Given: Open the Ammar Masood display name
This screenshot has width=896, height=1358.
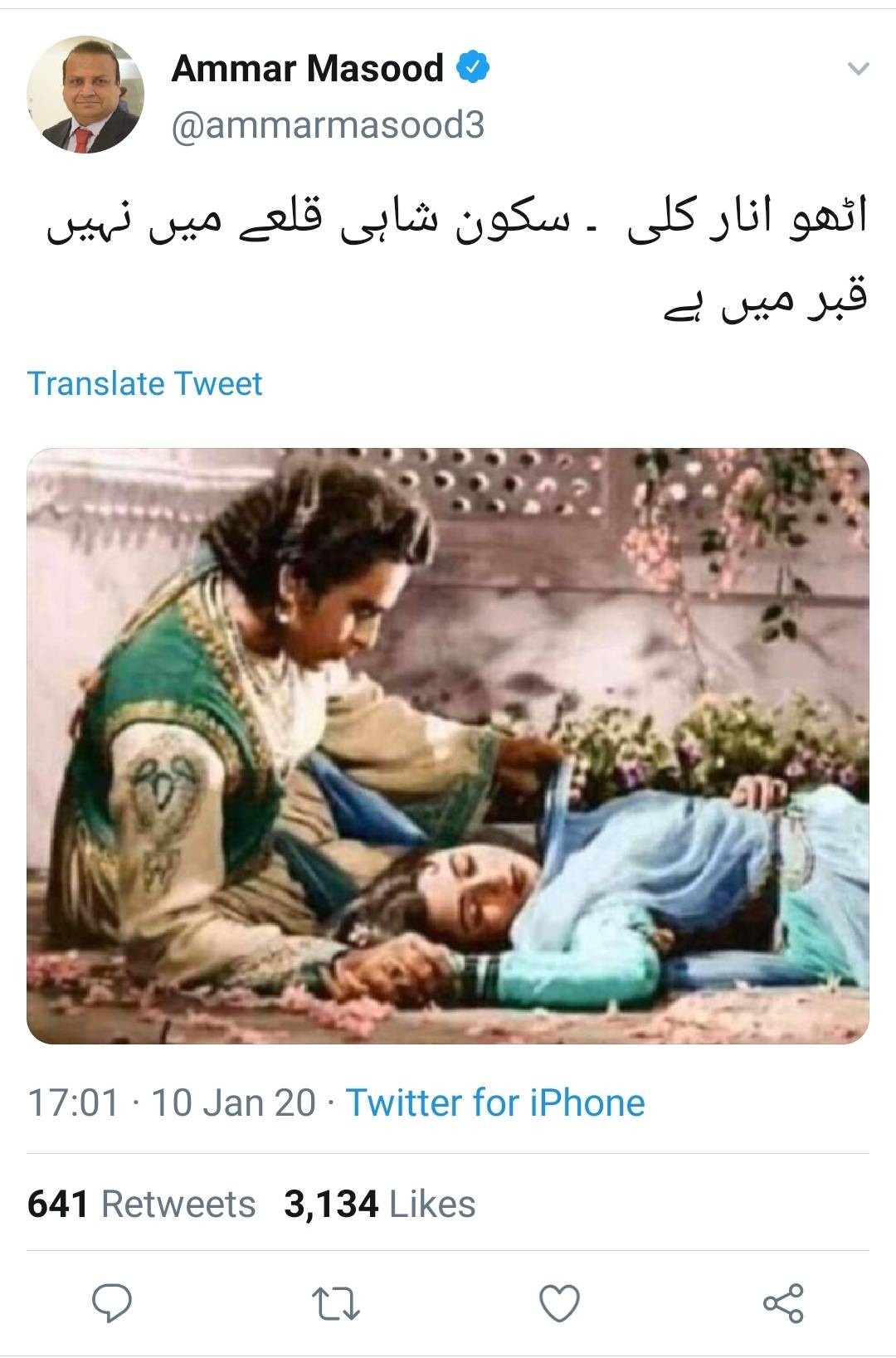Looking at the screenshot, I should 307,68.
